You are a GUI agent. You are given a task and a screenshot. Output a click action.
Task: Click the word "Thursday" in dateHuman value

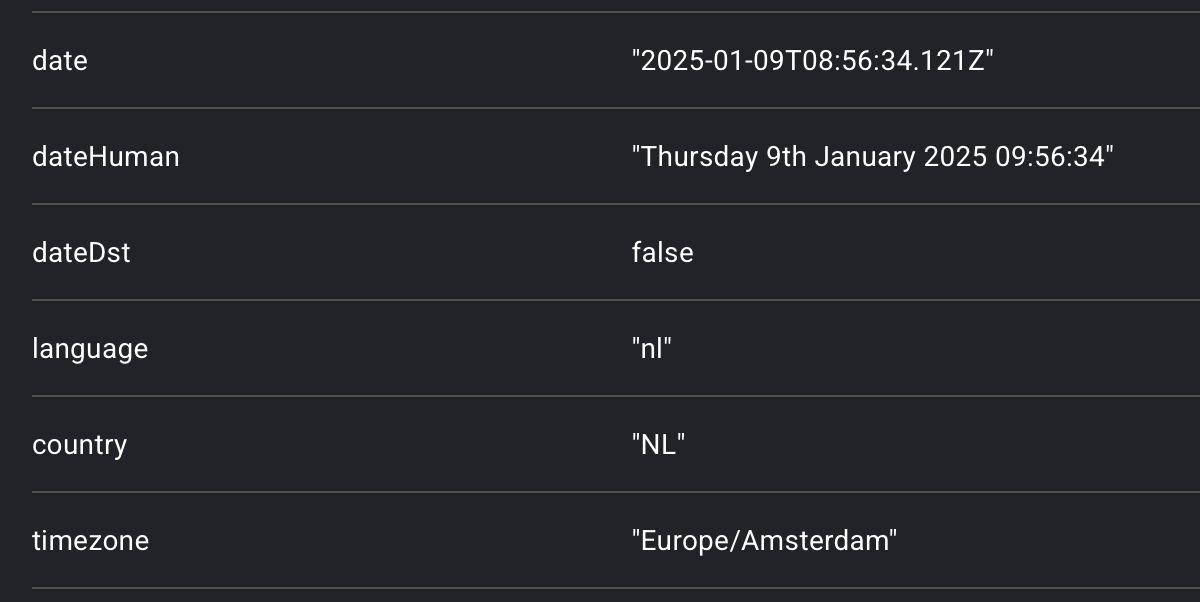(x=699, y=157)
